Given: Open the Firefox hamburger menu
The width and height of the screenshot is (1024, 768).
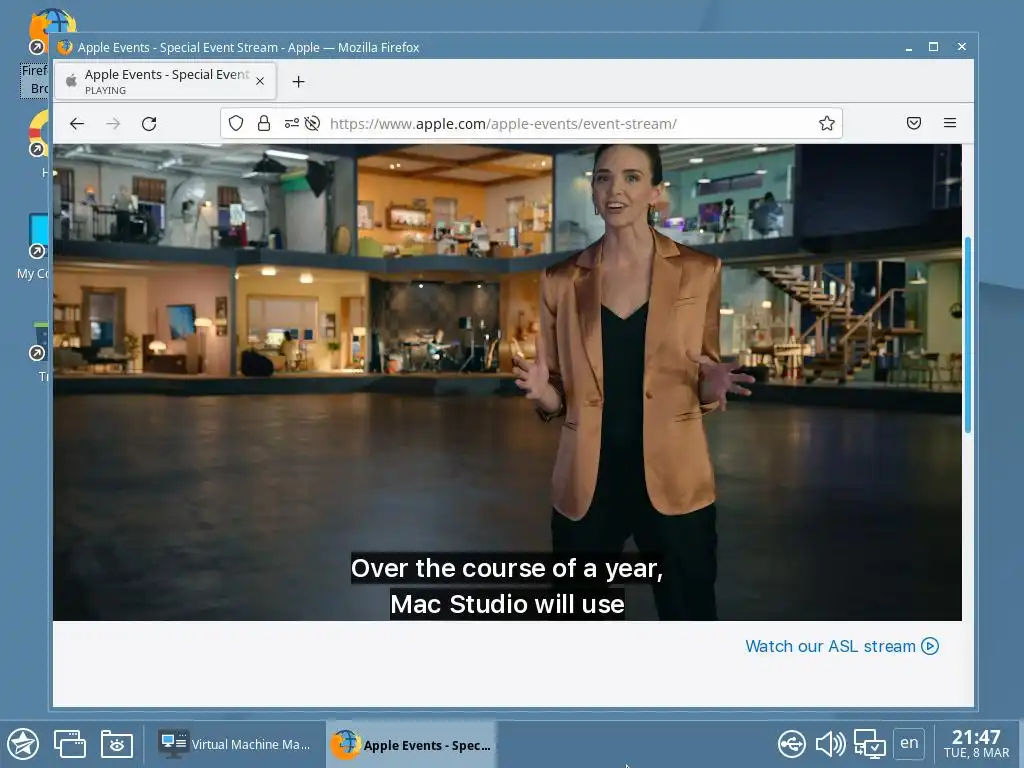Looking at the screenshot, I should click(950, 123).
